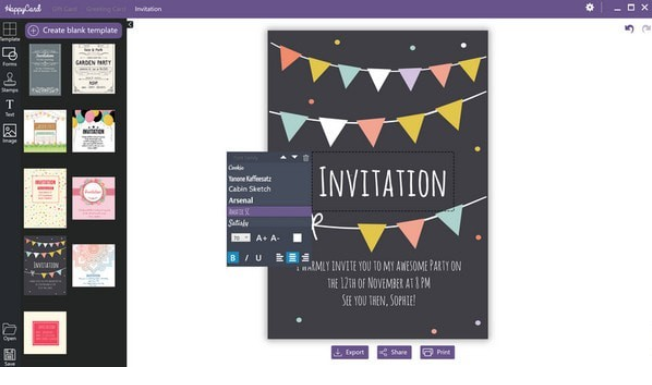Open the Template panel in sidebar

pos(10,31)
